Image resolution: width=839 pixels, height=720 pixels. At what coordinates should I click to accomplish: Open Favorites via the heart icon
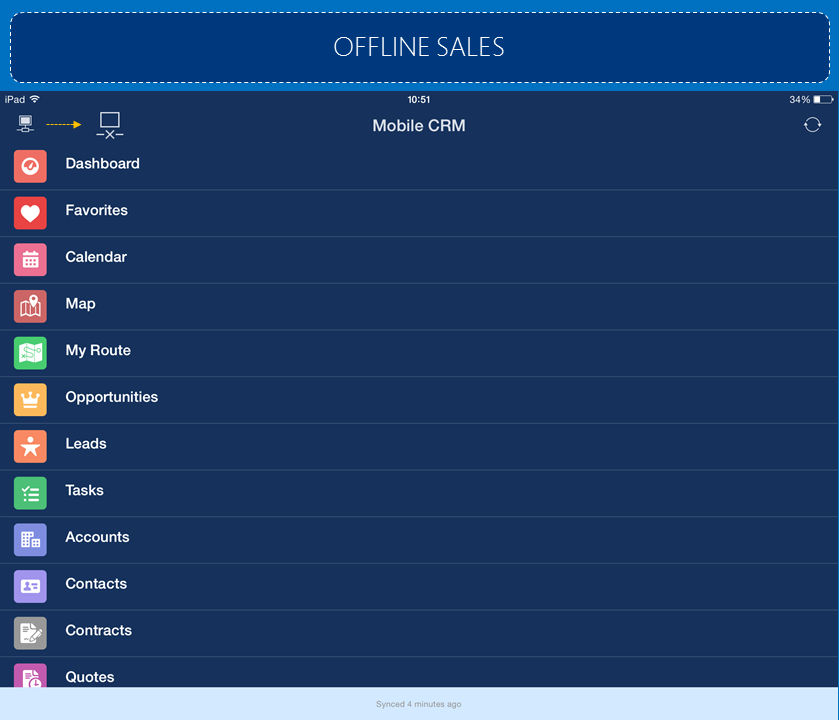30,213
